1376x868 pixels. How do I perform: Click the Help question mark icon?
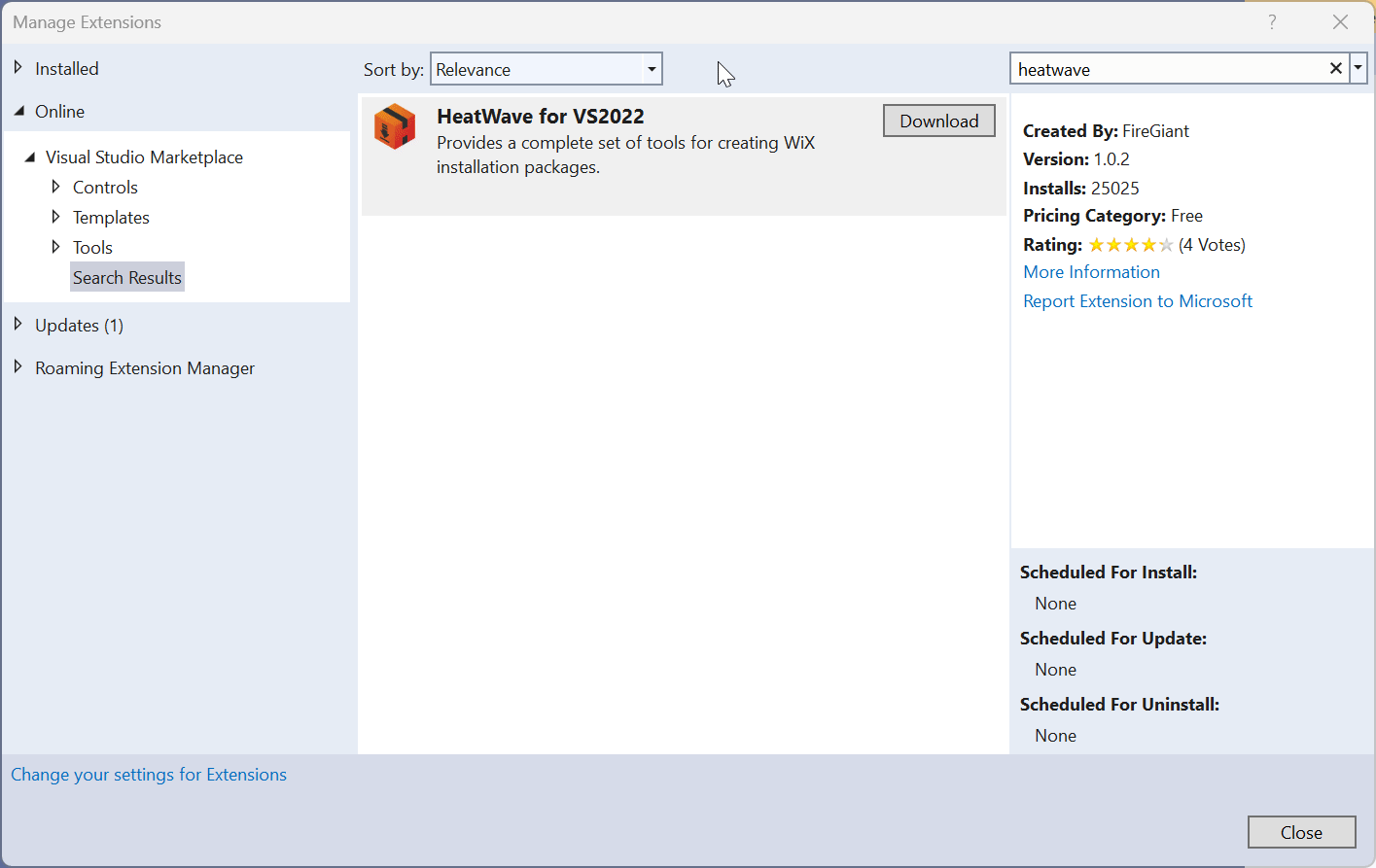1272,21
